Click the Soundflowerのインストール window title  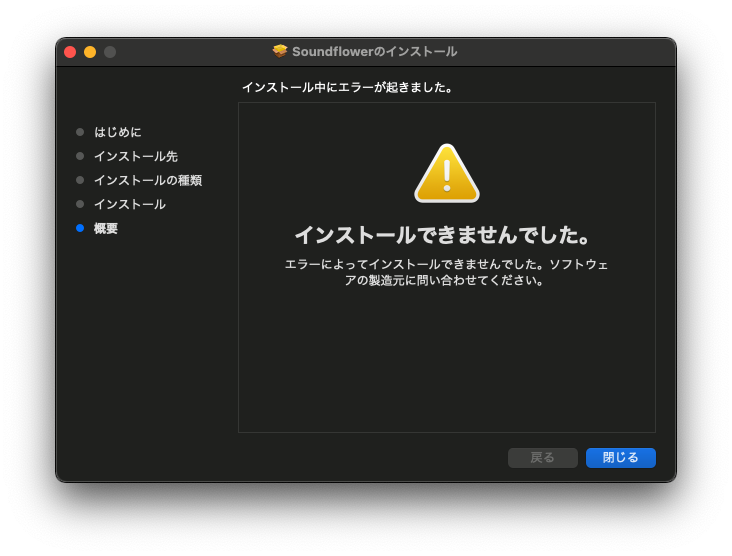[374, 51]
